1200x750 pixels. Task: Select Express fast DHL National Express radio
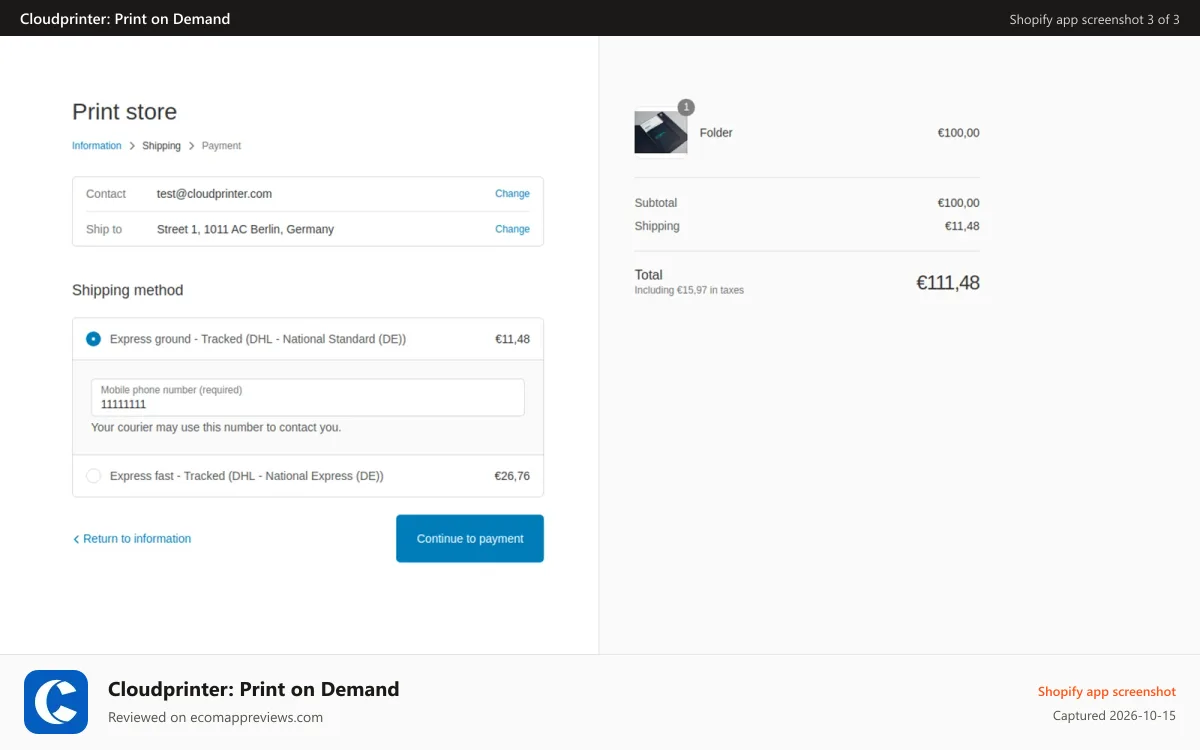click(93, 476)
